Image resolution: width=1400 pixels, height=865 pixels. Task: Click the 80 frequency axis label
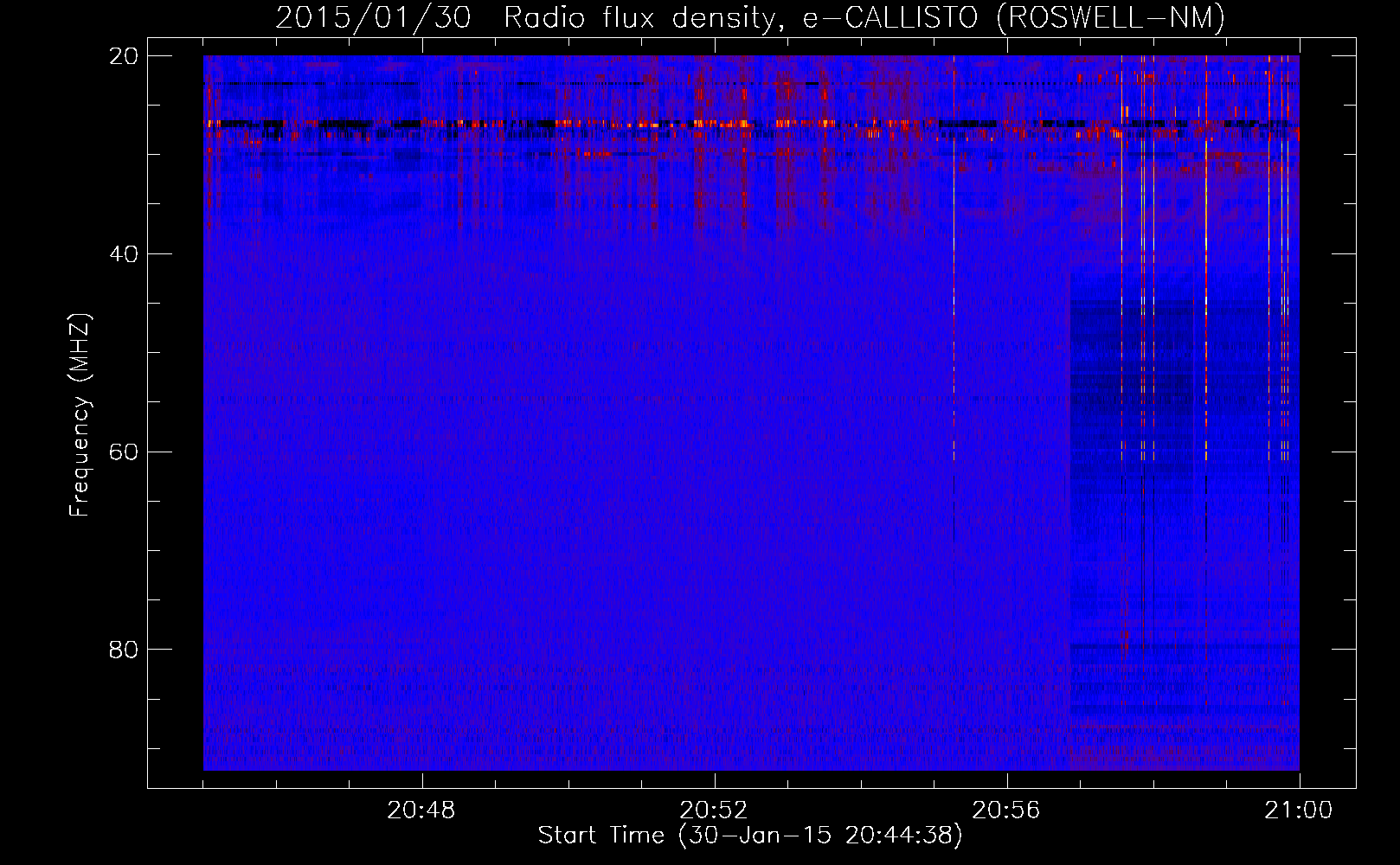click(124, 650)
